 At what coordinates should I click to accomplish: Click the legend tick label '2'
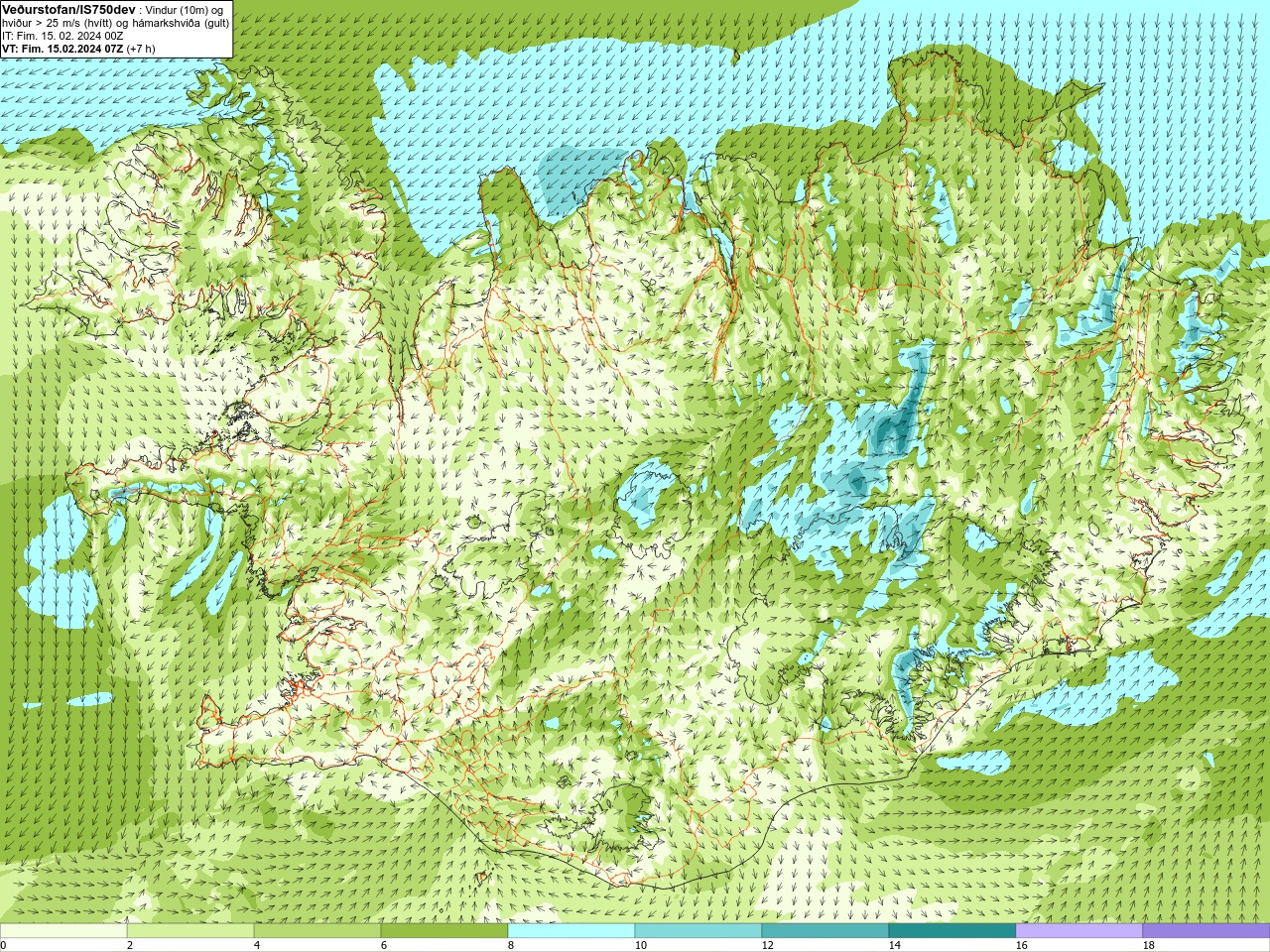(x=129, y=945)
